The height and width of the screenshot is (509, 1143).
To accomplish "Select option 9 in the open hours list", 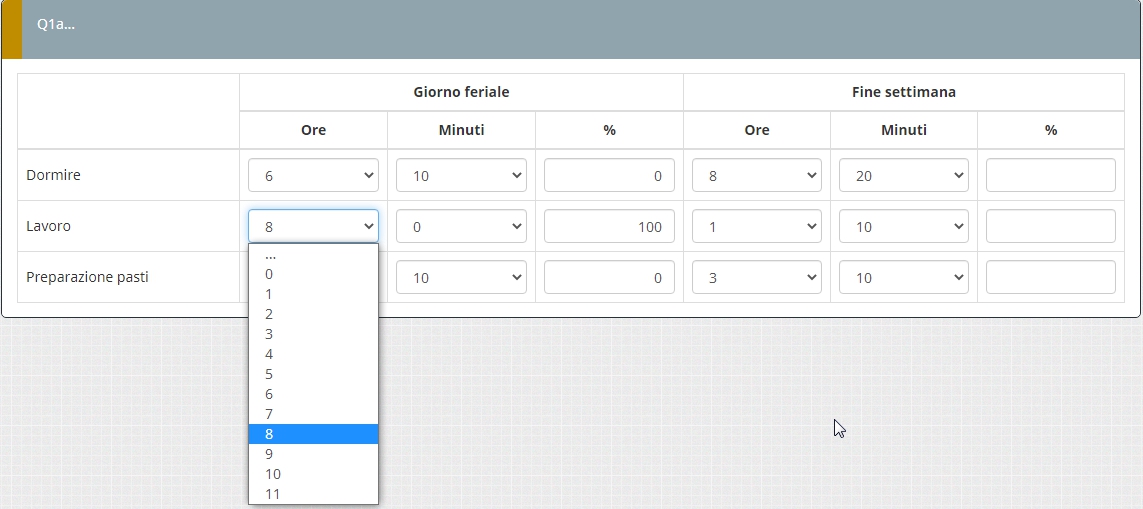I will coord(313,454).
